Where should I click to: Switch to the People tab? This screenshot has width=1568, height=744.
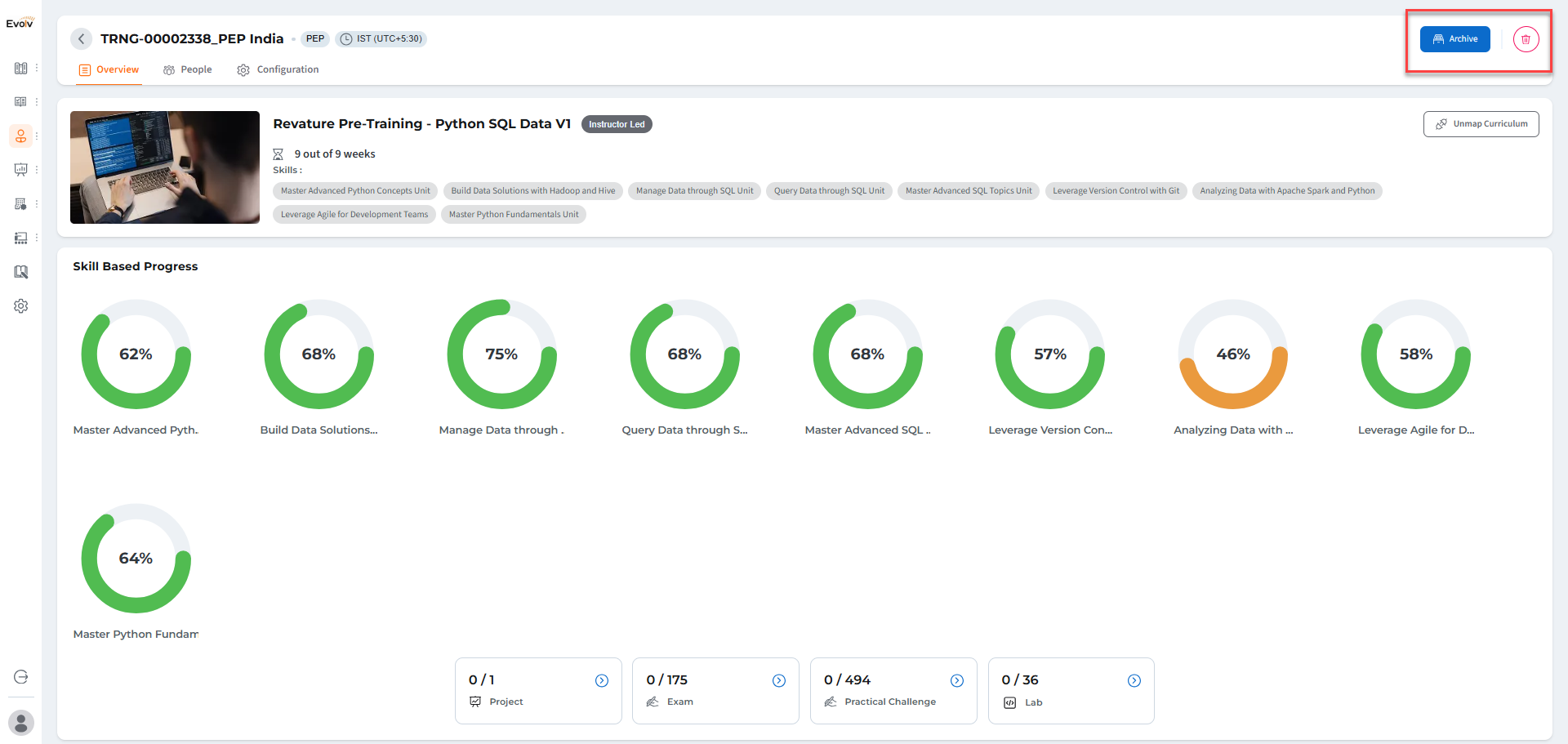tap(188, 70)
